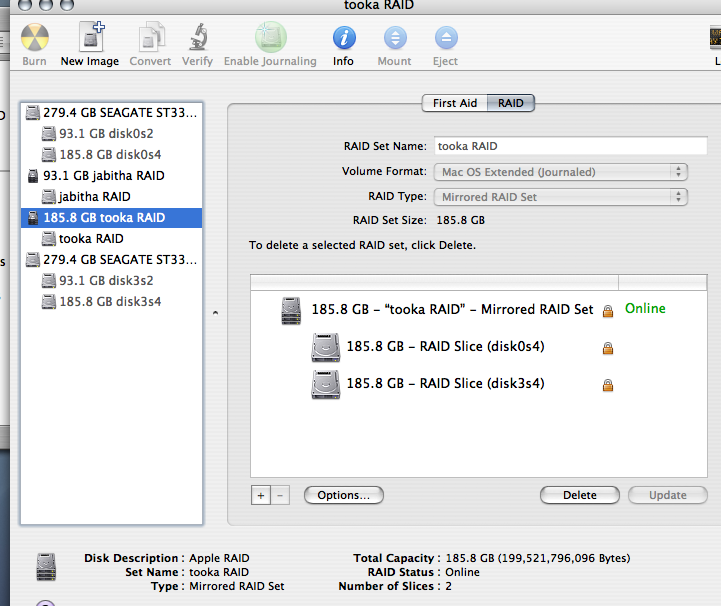Viewport: 721px width, 606px height.
Task: Click the Update button
Action: click(x=668, y=495)
